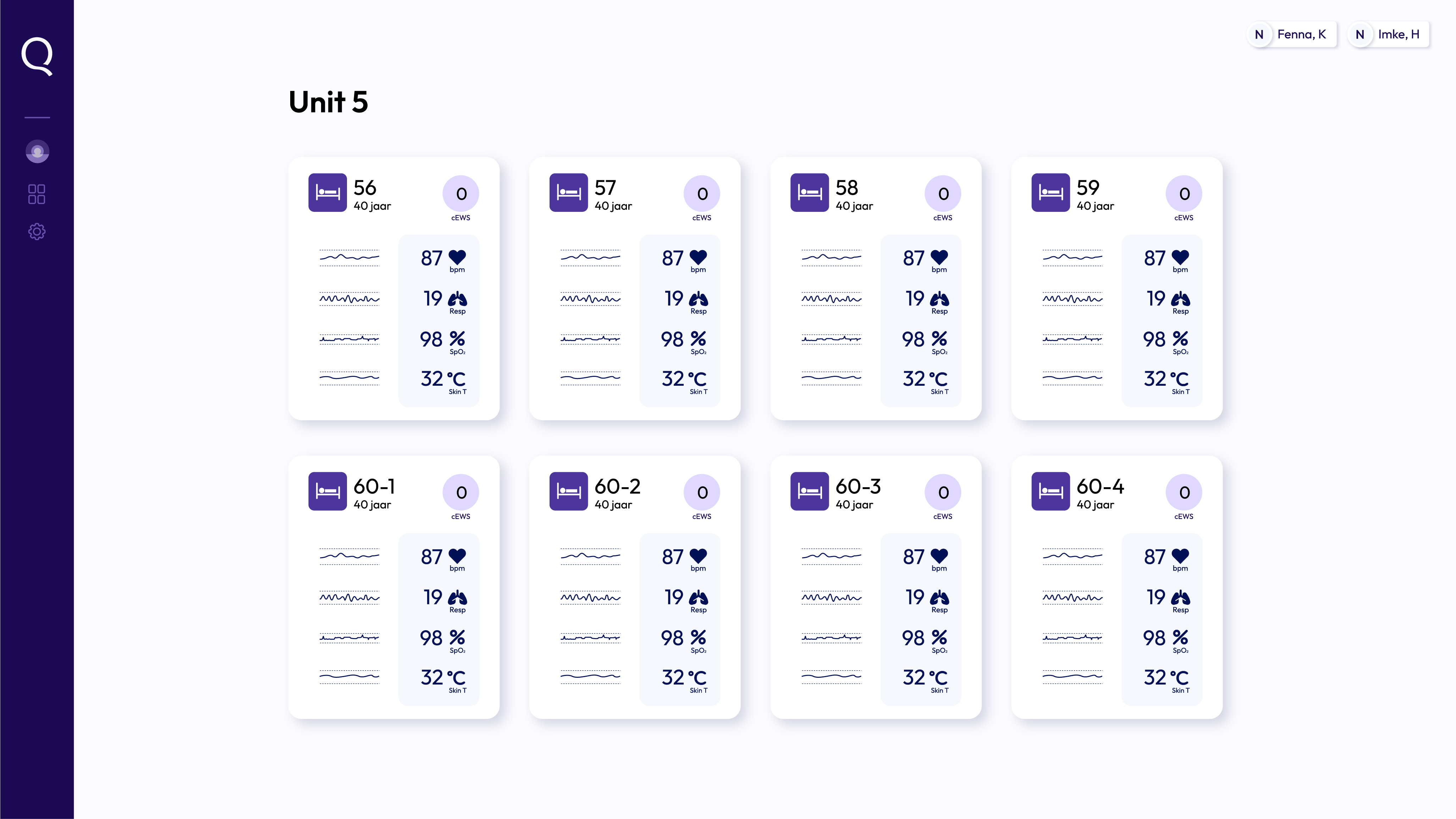The width and height of the screenshot is (1456, 819).
Task: Click the bed icon for room 56
Action: tap(327, 193)
